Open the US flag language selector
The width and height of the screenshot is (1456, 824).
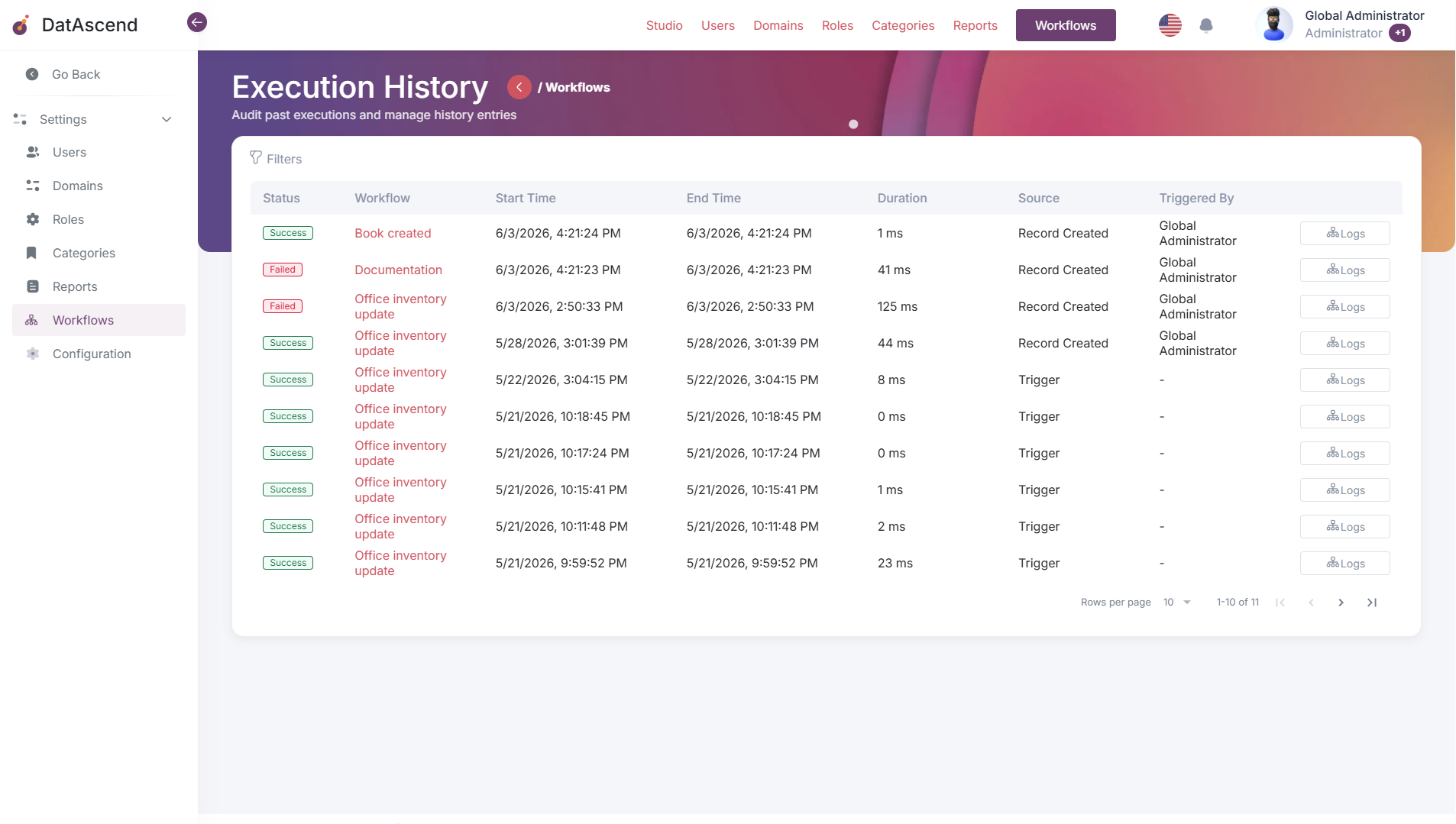click(1170, 25)
